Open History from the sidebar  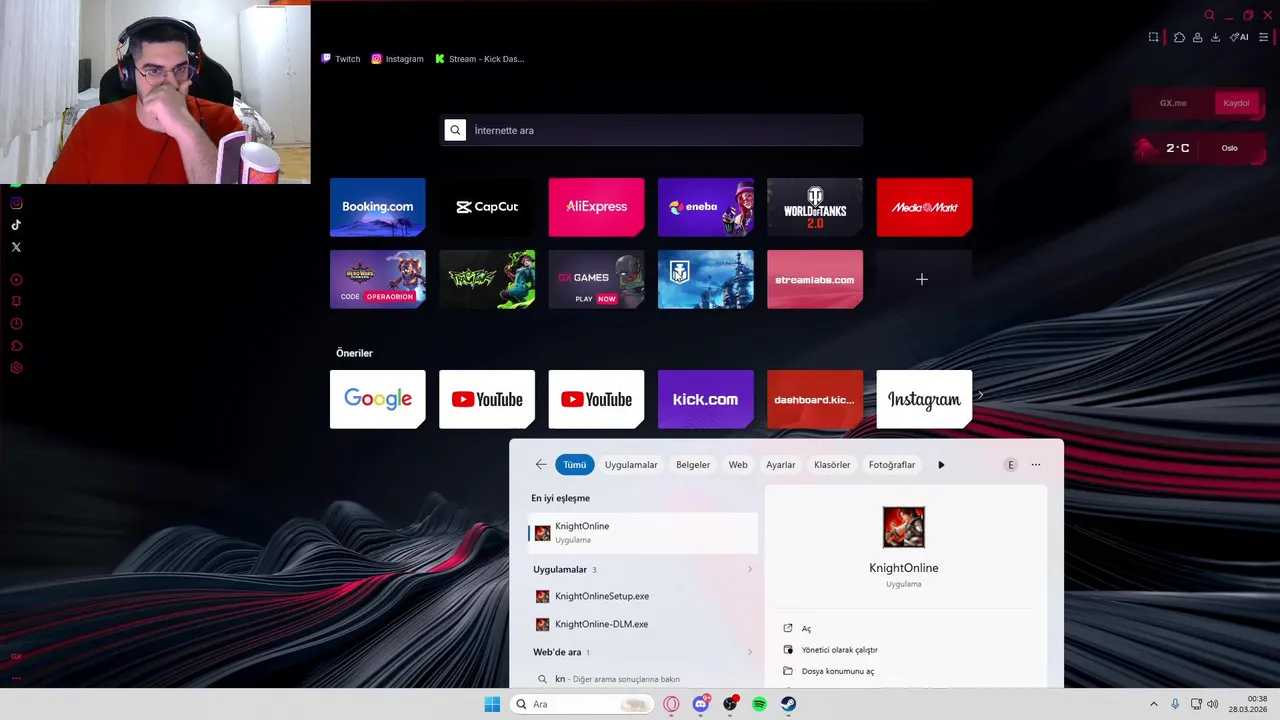coord(16,324)
